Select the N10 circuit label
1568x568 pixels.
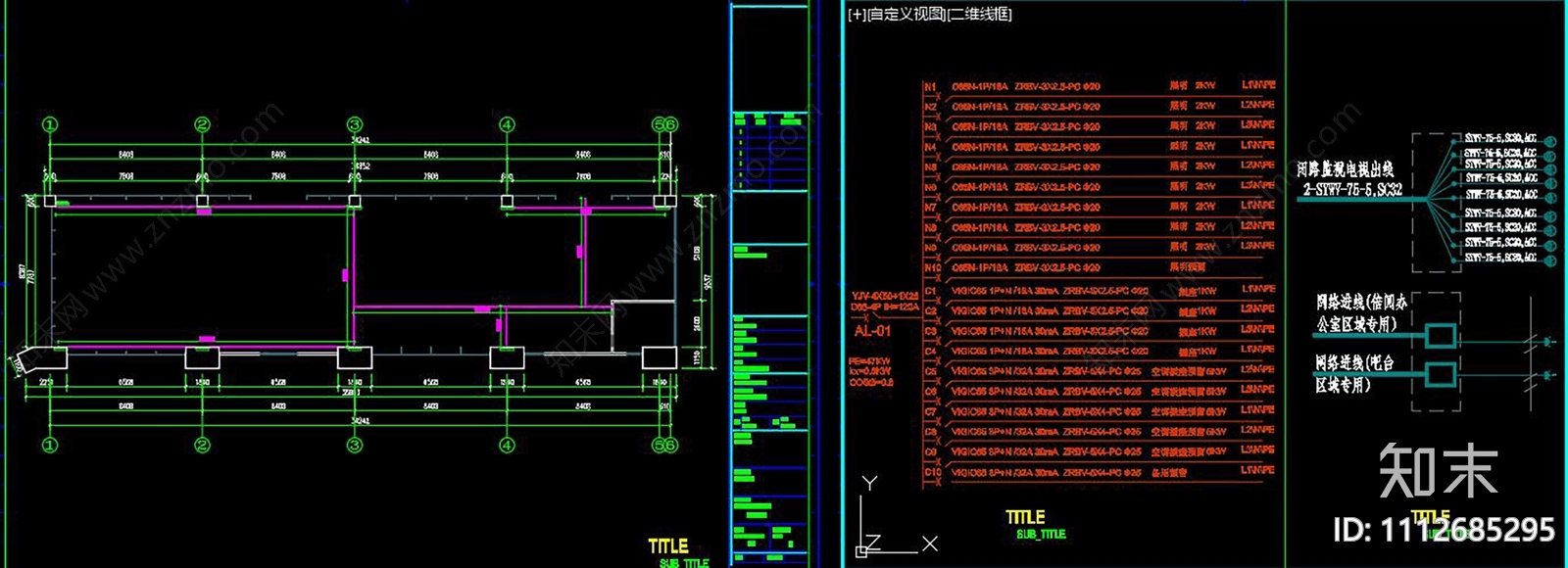(x=932, y=267)
